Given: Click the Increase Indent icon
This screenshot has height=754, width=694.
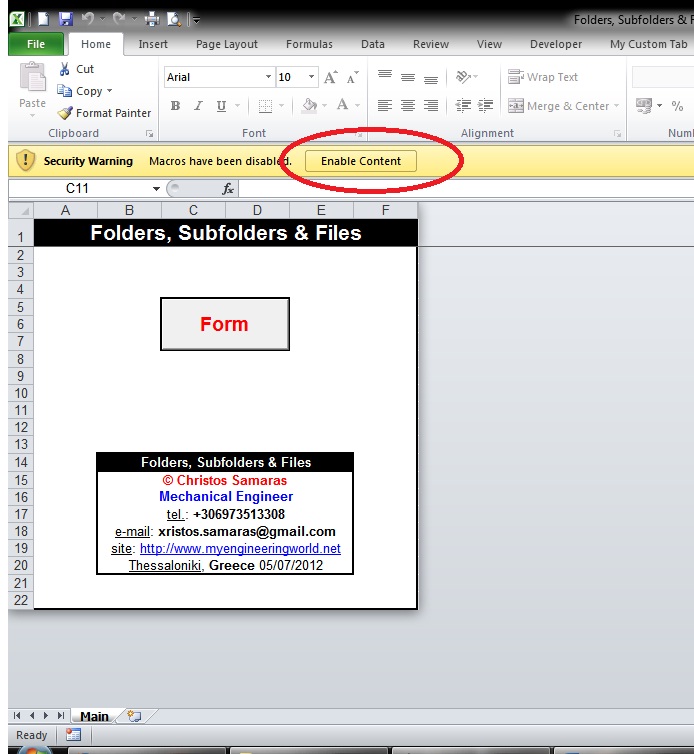Looking at the screenshot, I should pyautogui.click(x=486, y=105).
